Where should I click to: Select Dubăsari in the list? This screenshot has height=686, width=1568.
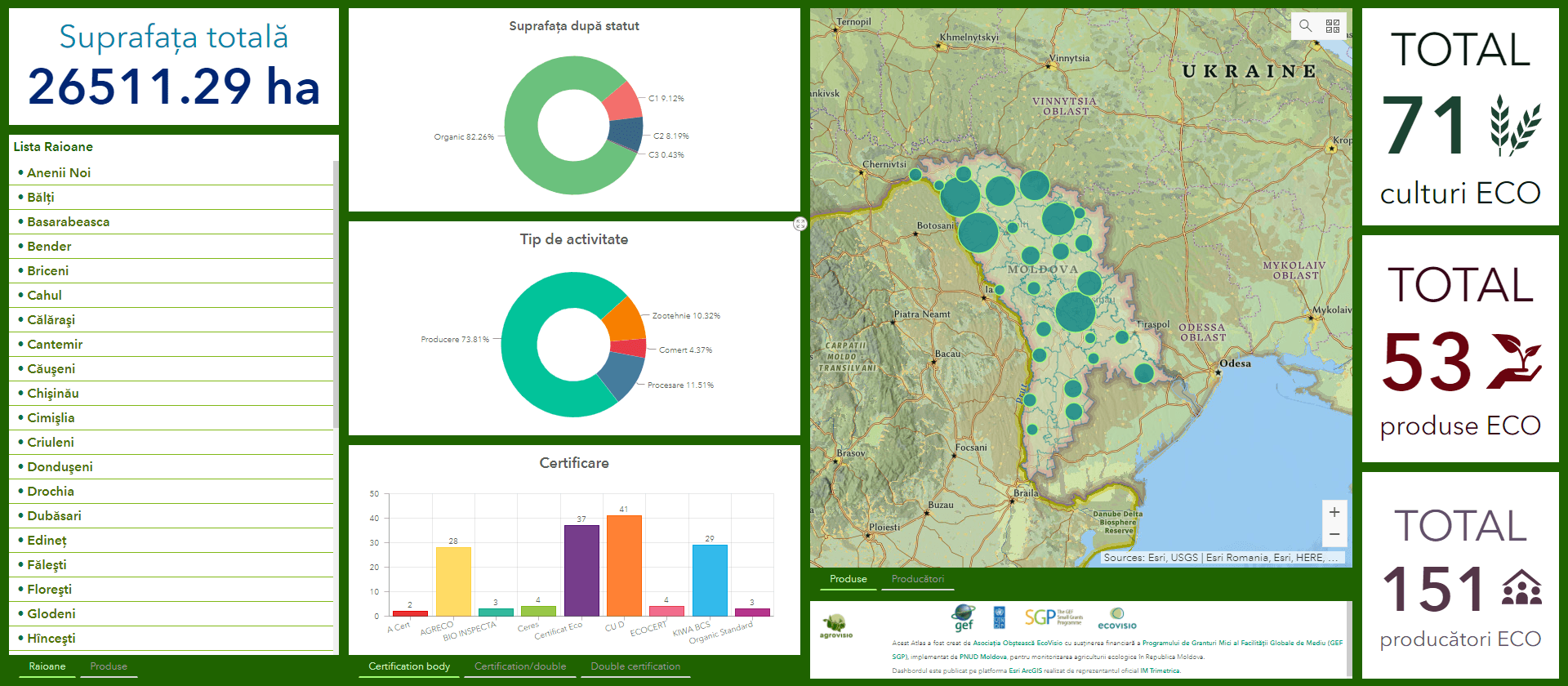(x=171, y=516)
